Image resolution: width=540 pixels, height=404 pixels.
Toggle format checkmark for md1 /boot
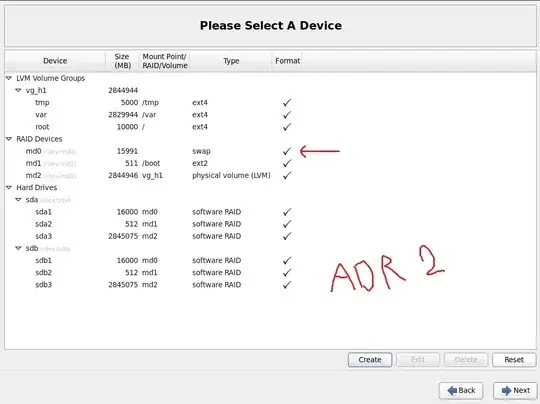(287, 163)
